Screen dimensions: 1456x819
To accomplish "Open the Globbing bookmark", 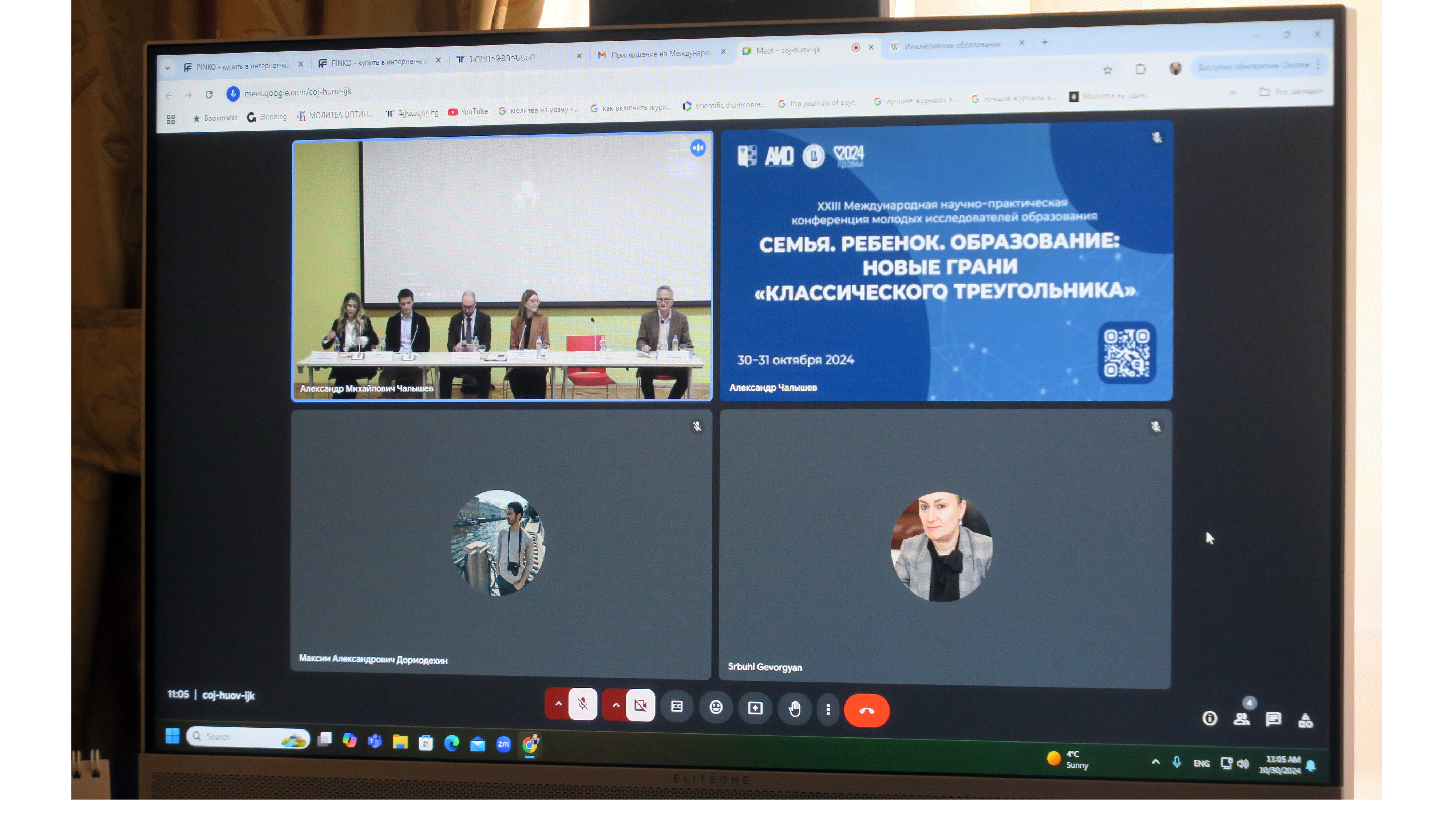I will pos(267,117).
